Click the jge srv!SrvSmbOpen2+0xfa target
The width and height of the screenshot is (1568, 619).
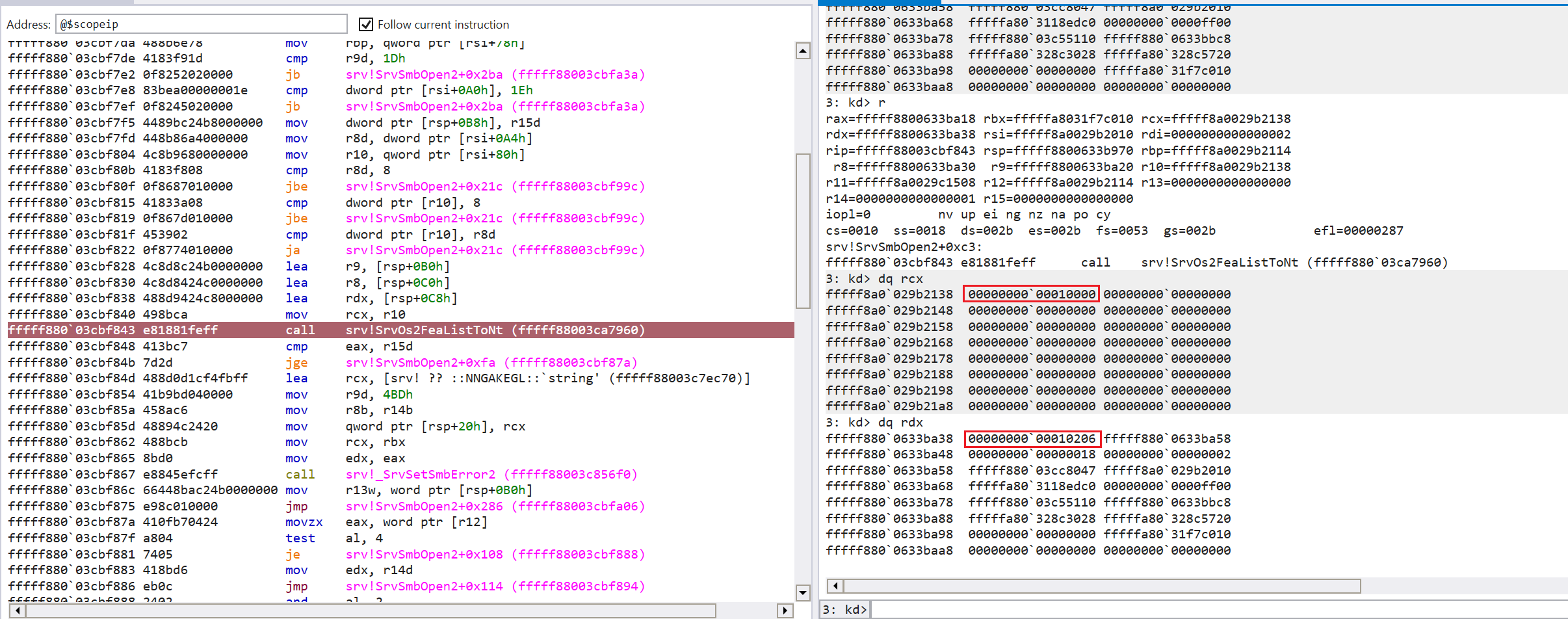[491, 363]
